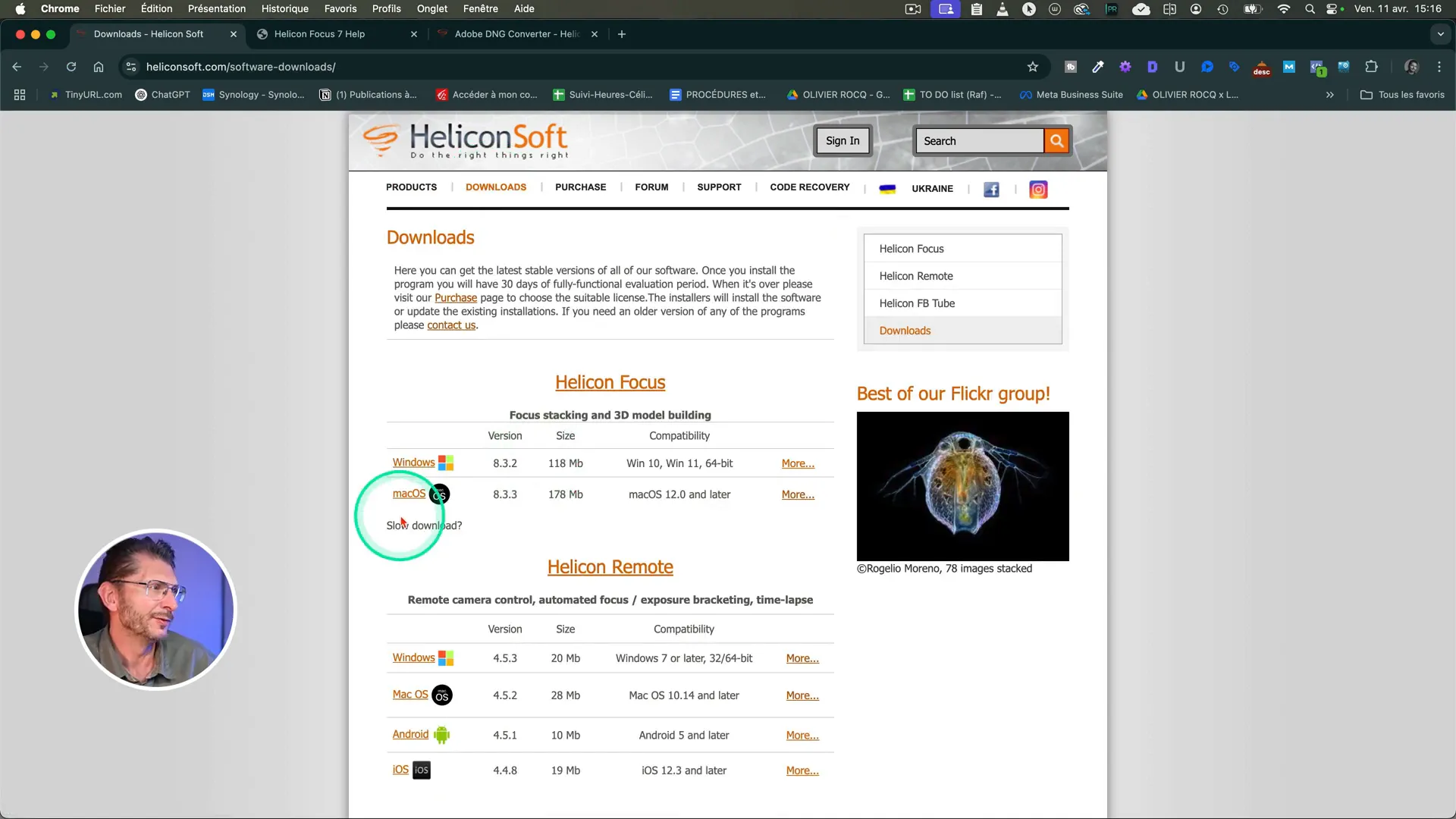The image size is (1456, 819).
Task: Click the Windows logo in Helicon Remote table
Action: (x=446, y=658)
